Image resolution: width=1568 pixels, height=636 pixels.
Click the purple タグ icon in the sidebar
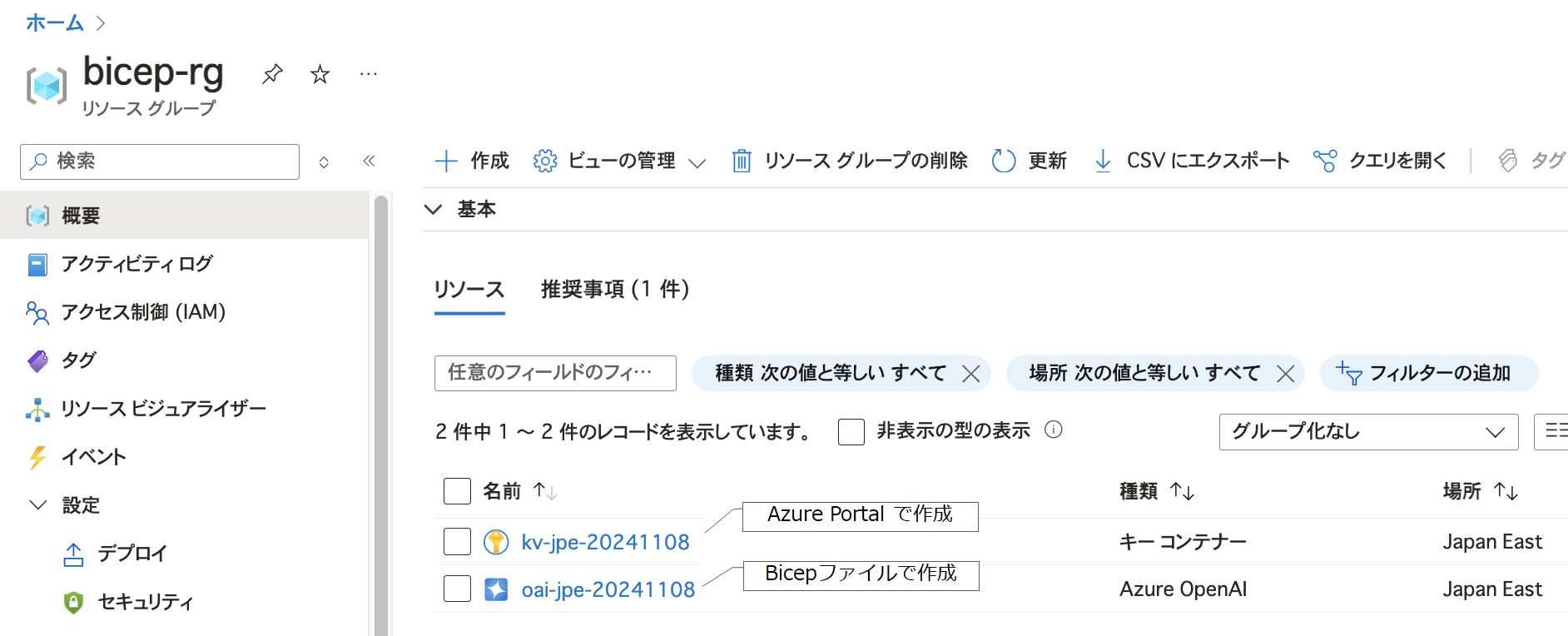[x=37, y=360]
